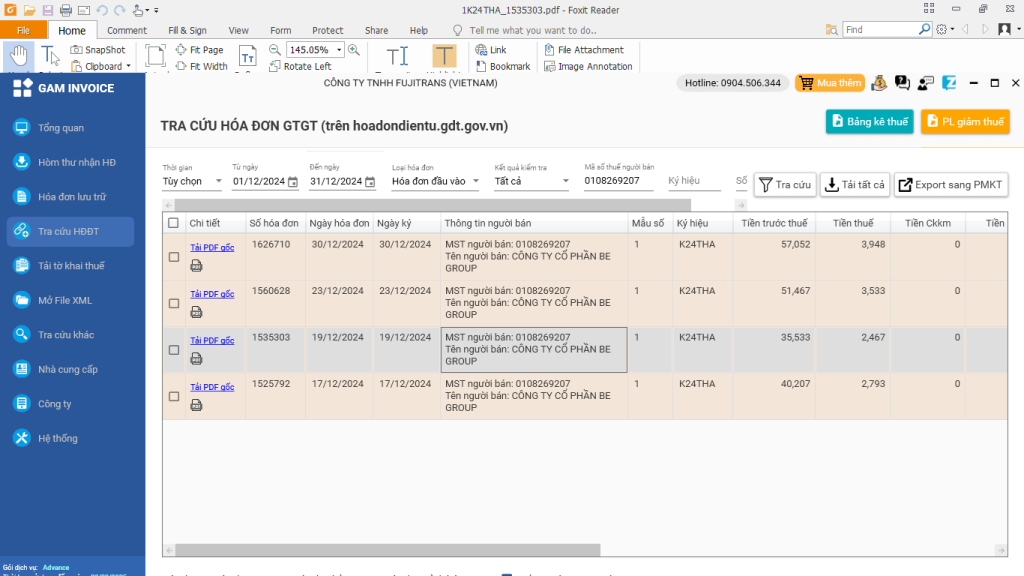Screen dimensions: 1024x576
Task: Switch to the Protect ribbon tab
Action: coord(327,30)
